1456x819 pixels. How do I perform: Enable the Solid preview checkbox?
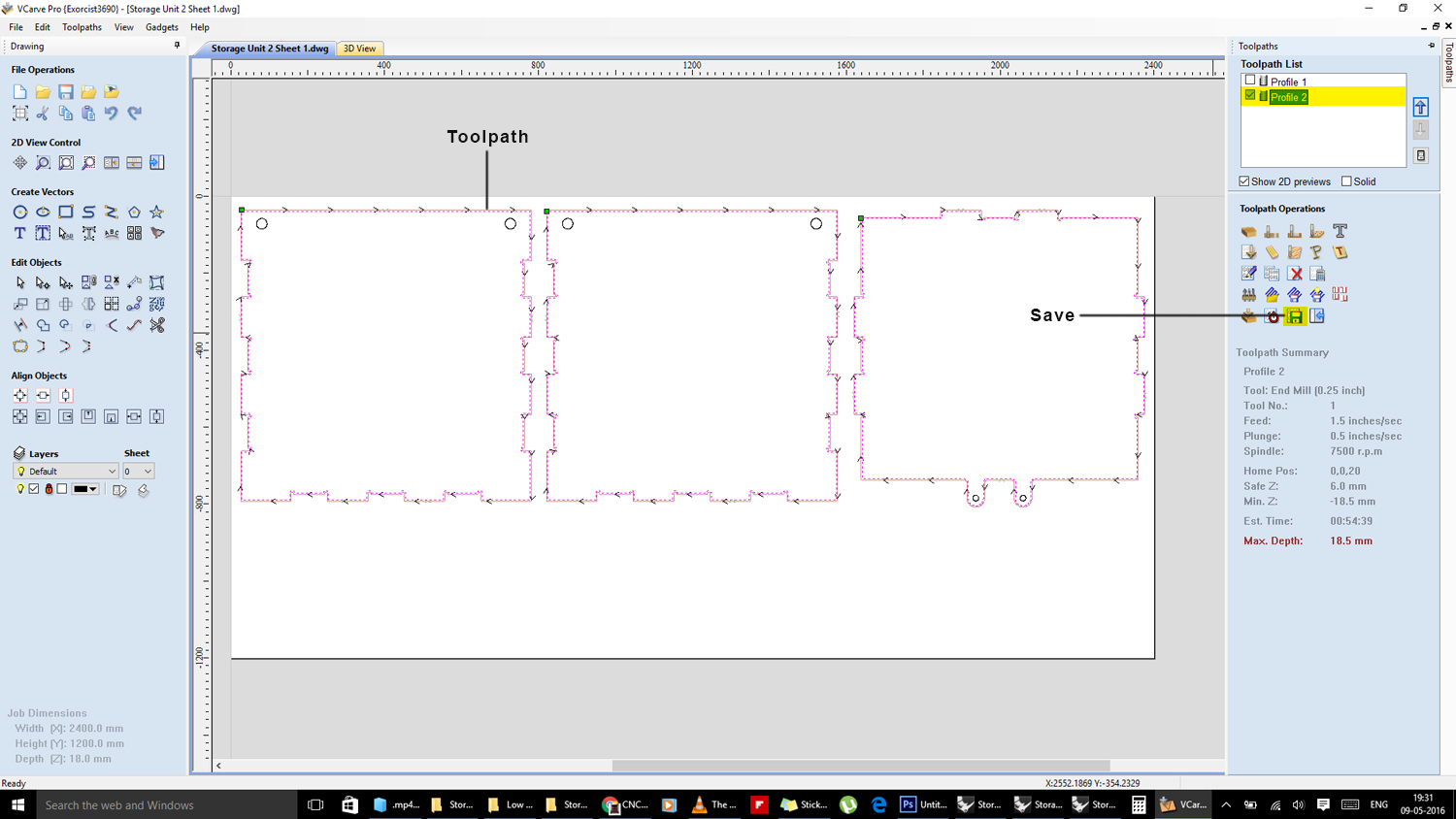click(1346, 181)
